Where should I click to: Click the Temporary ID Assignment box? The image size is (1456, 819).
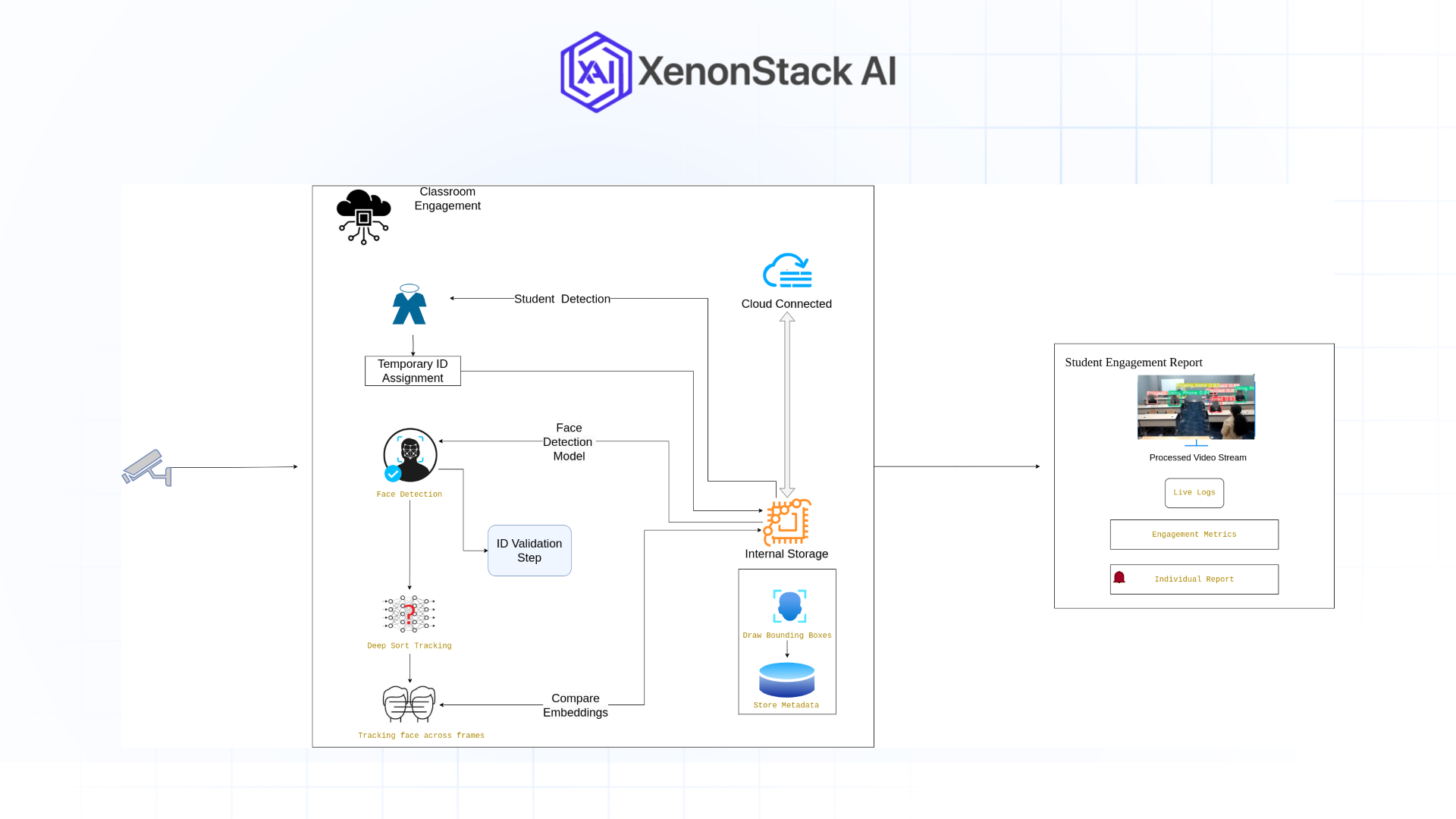413,371
